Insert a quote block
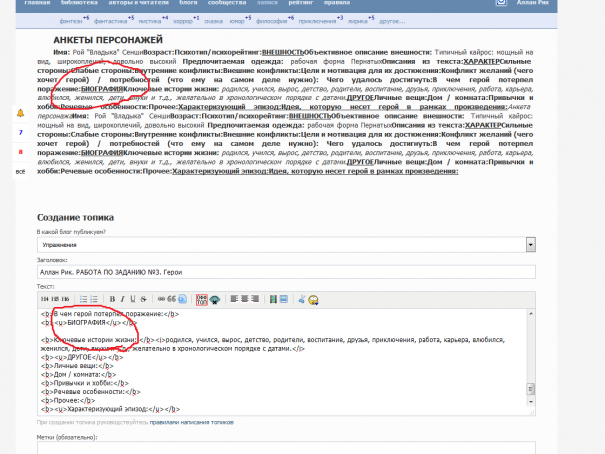The height and width of the screenshot is (454, 605). 171,298
